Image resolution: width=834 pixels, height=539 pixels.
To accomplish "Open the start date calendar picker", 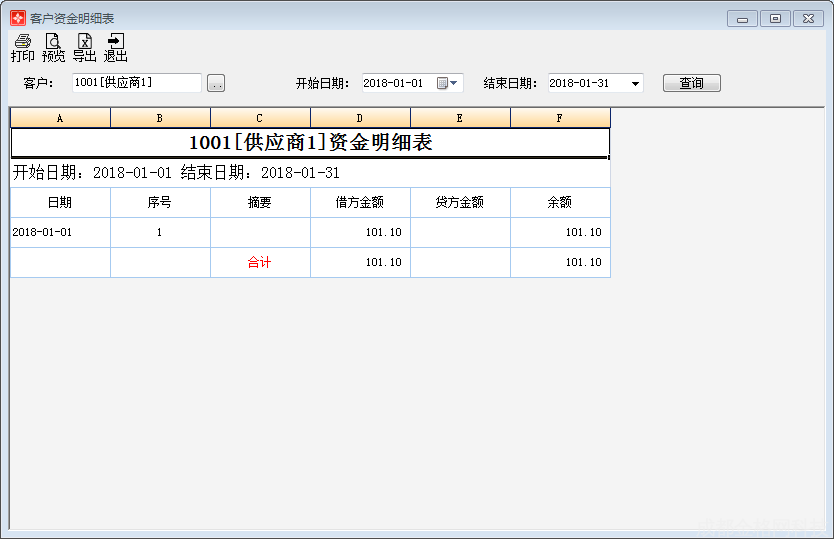I will coord(443,83).
